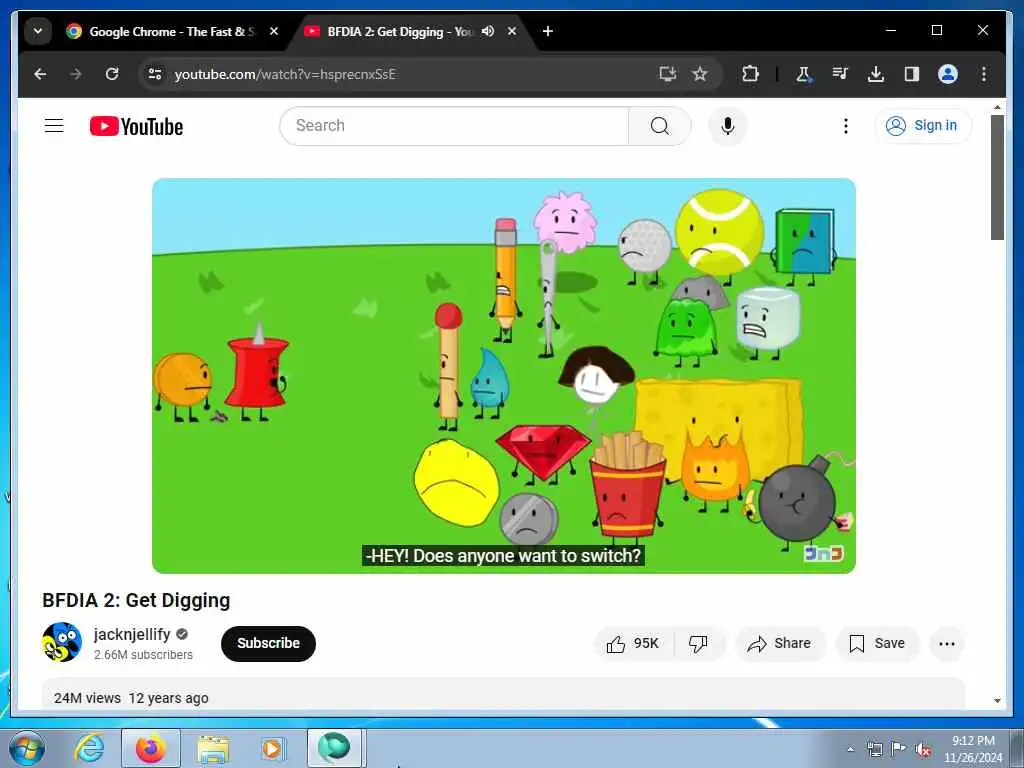Click the channel watermark in video corner

coord(824,553)
